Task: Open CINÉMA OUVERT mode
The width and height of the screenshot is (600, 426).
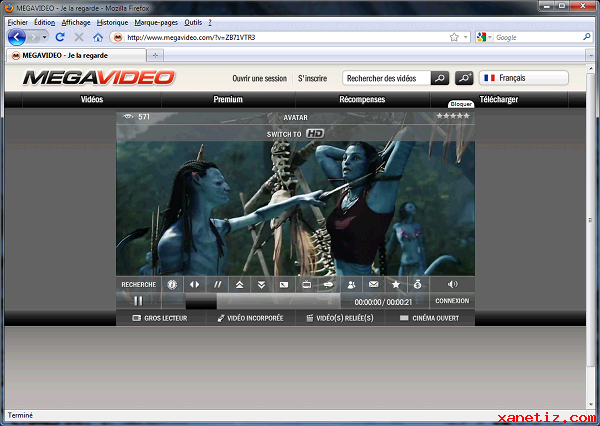Action: (429, 318)
